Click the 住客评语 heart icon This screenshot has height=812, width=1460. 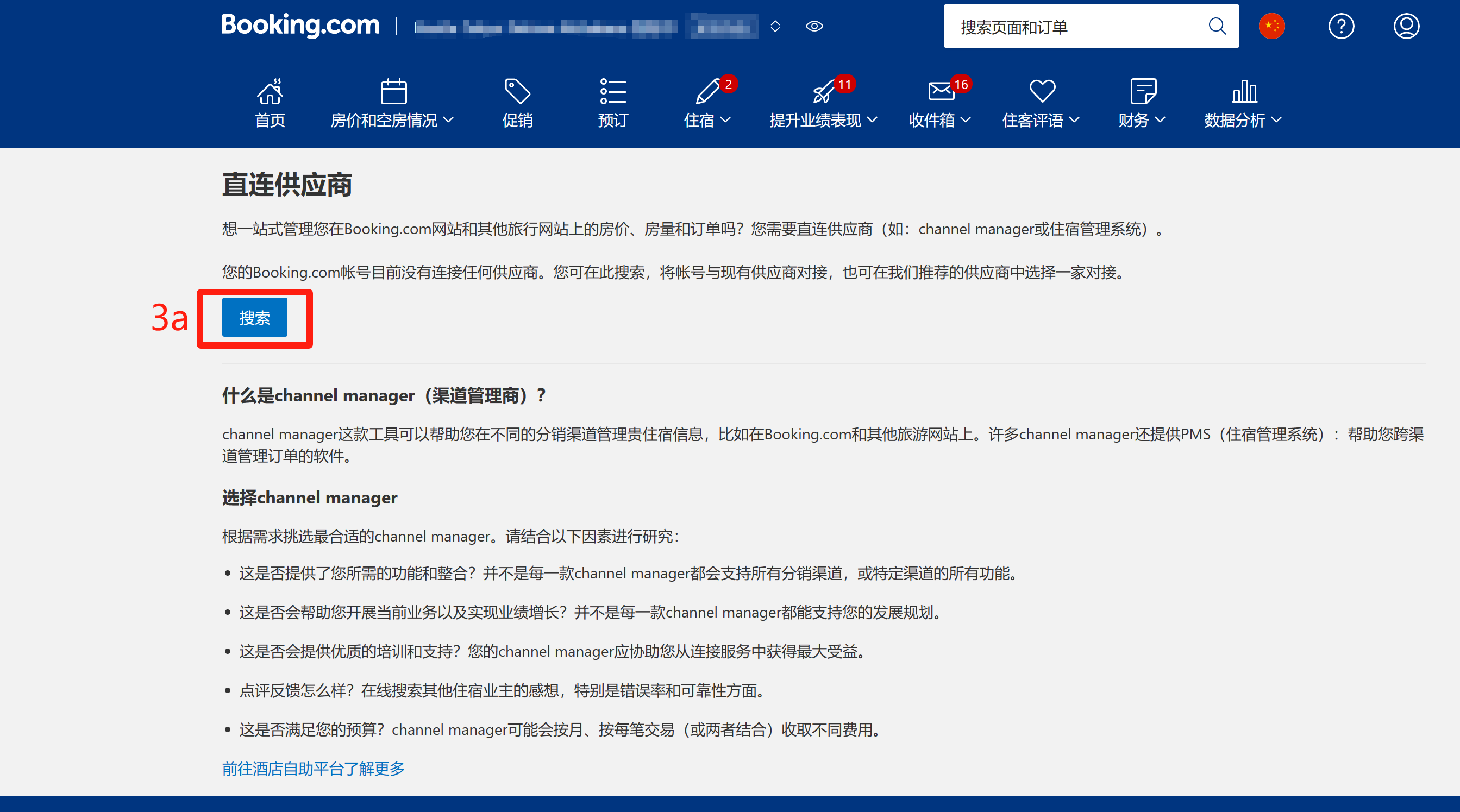(1042, 91)
